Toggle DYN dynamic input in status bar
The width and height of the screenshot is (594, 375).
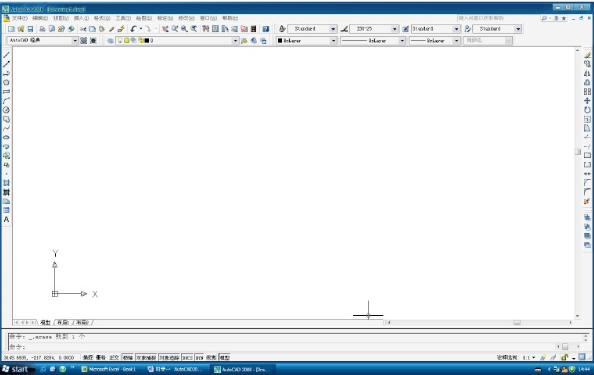199,357
